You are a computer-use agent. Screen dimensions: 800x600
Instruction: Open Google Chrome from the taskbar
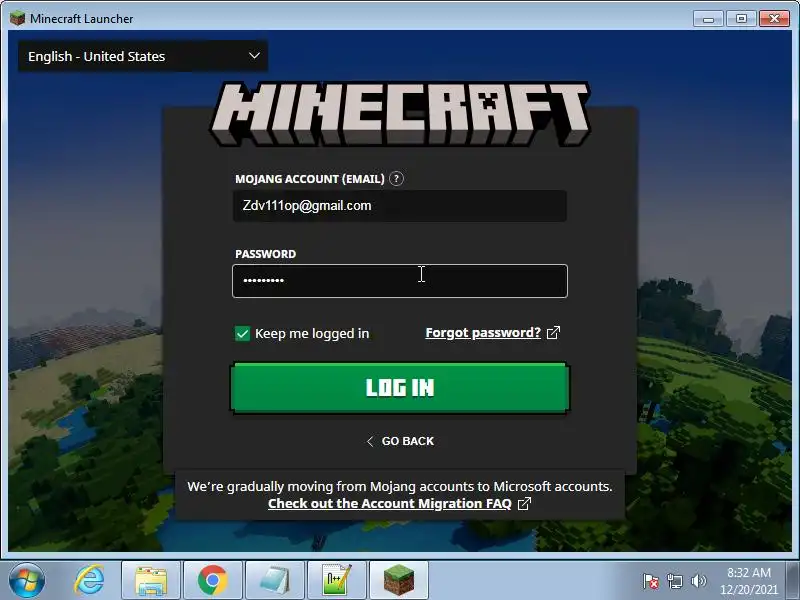tap(213, 580)
